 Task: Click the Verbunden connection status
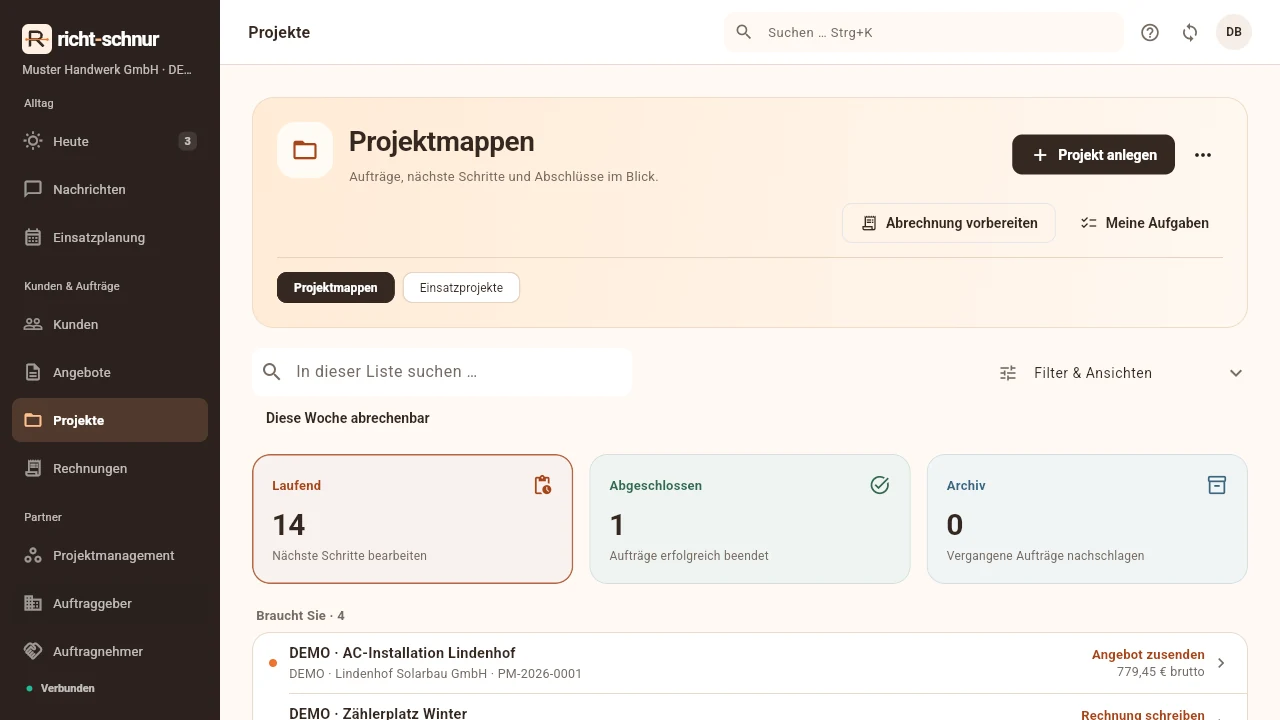pyautogui.click(x=61, y=688)
